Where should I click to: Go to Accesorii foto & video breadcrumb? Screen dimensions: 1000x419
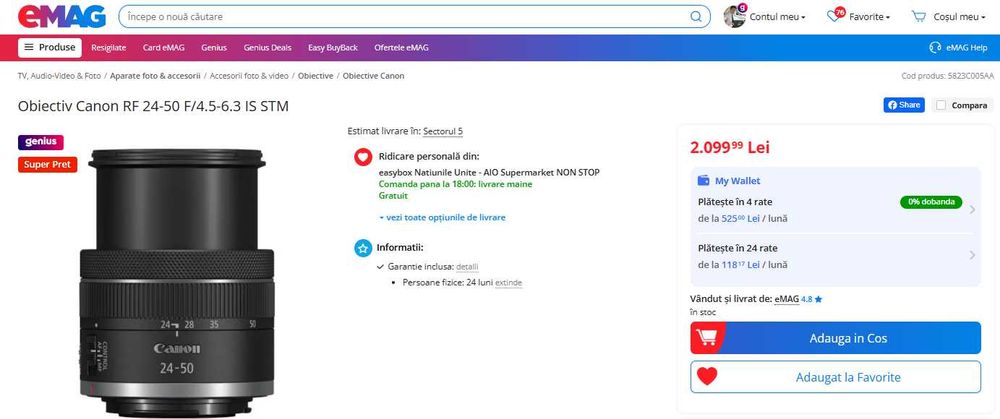249,76
